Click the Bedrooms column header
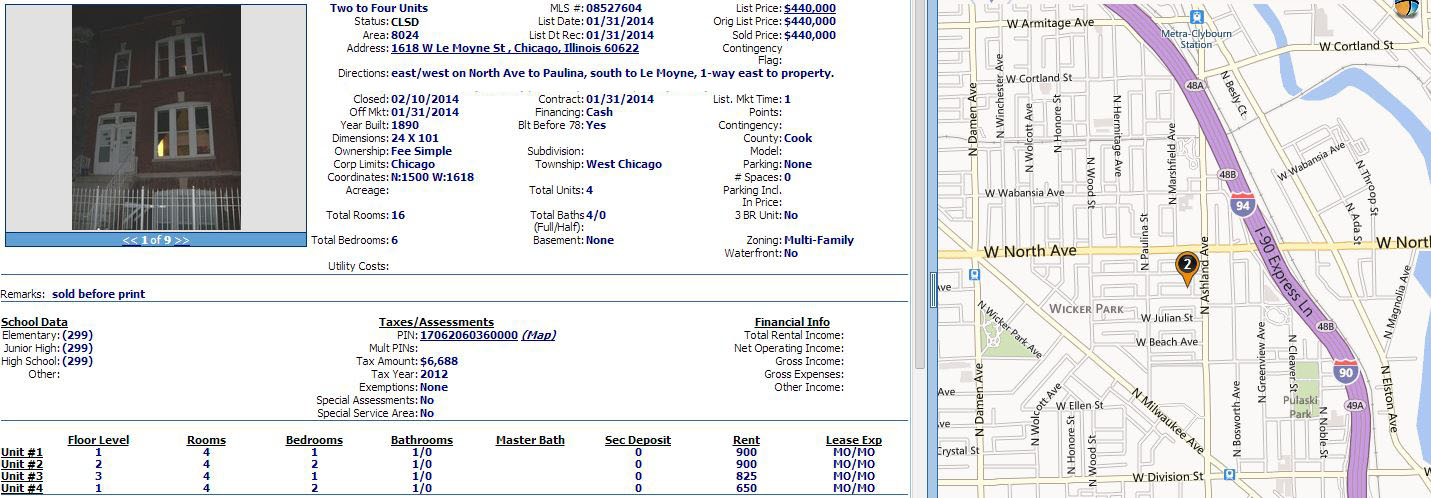 [314, 440]
